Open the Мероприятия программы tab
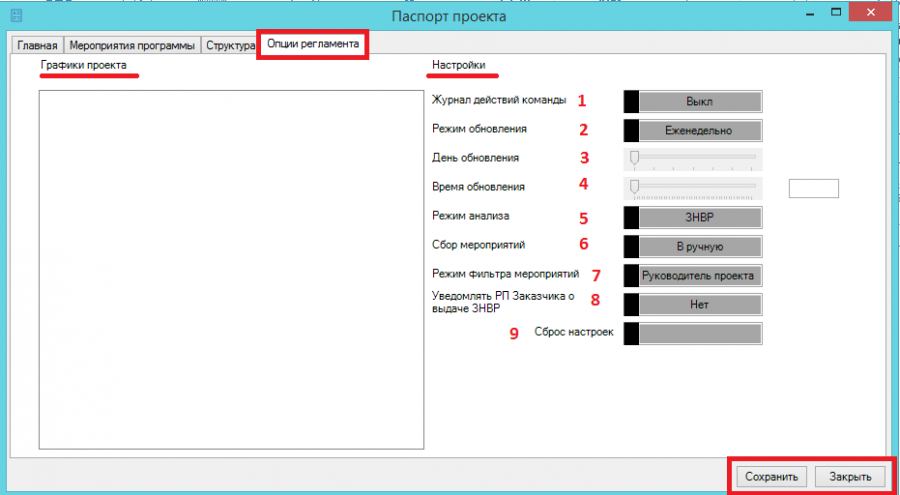The image size is (900, 495). point(133,45)
